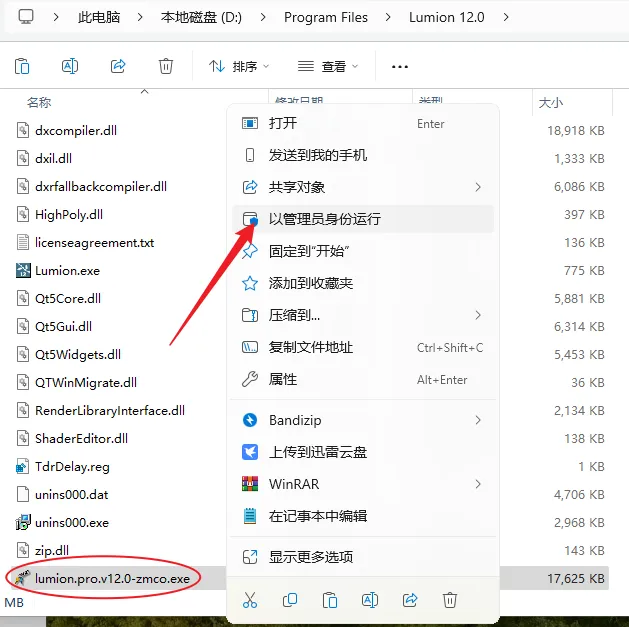The height and width of the screenshot is (627, 629).
Task: Select 添加到收藏夹 in the context menu
Action: pyautogui.click(x=363, y=283)
